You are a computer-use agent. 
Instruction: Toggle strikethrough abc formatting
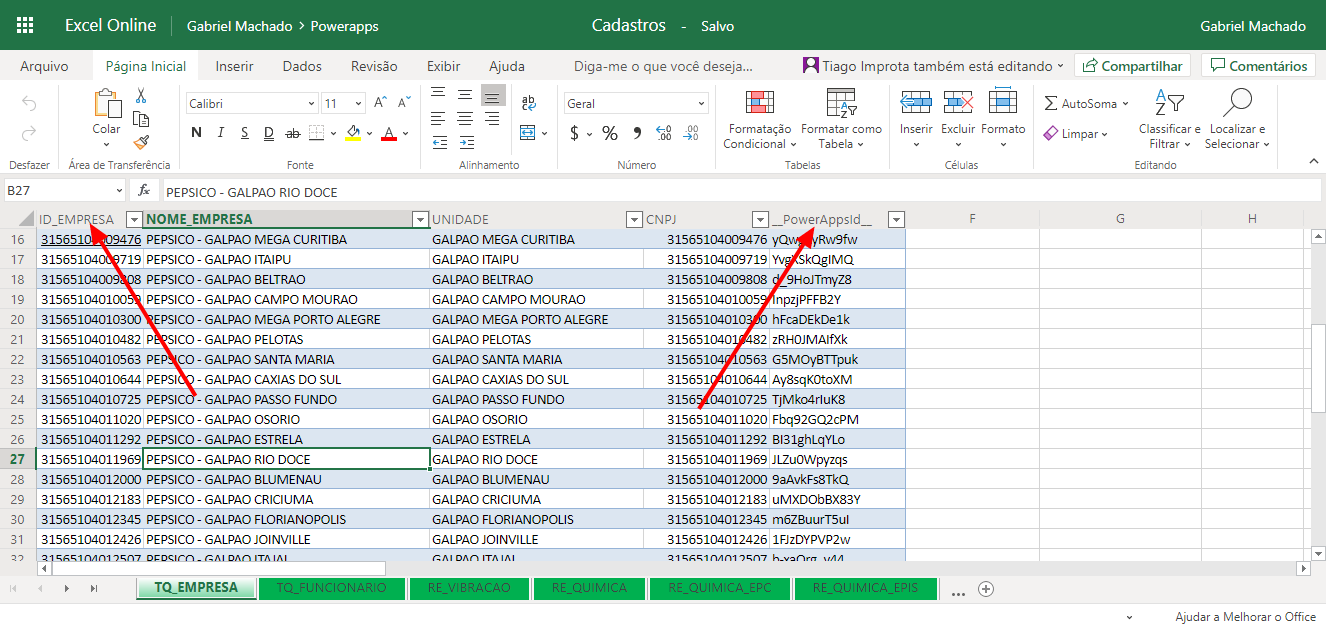[293, 133]
